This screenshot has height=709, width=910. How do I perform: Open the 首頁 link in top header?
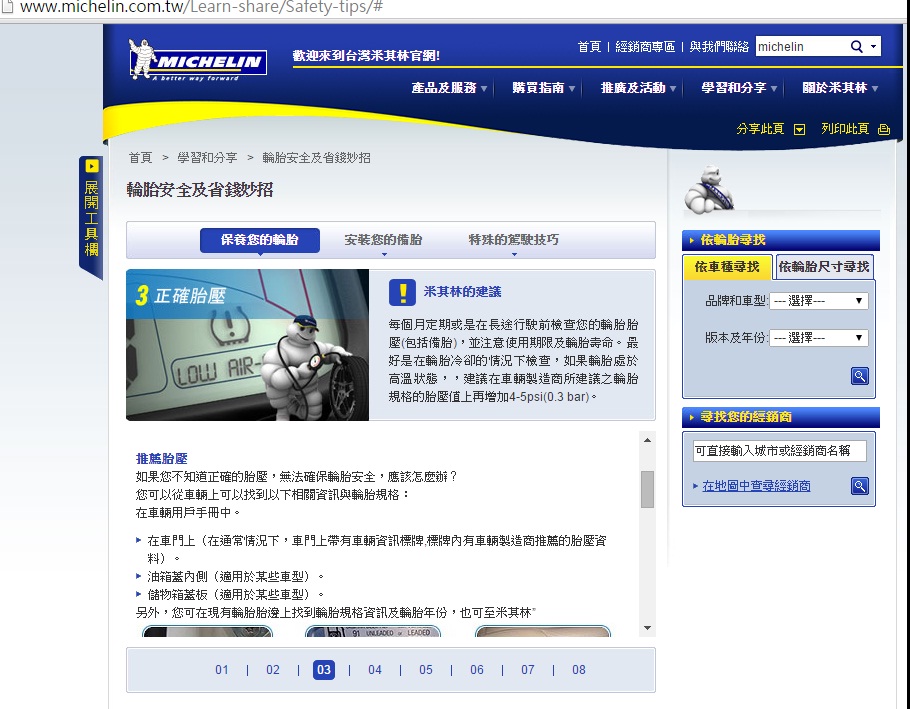(589, 46)
